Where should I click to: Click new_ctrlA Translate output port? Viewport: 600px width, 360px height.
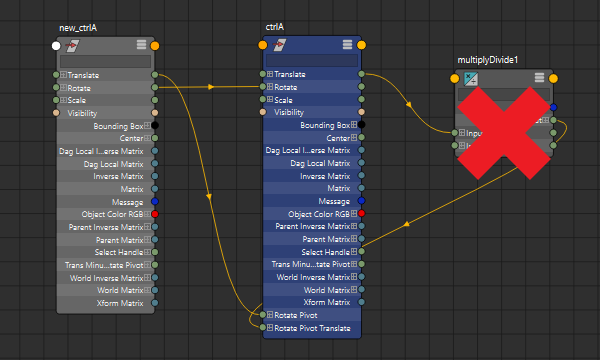coord(155,75)
